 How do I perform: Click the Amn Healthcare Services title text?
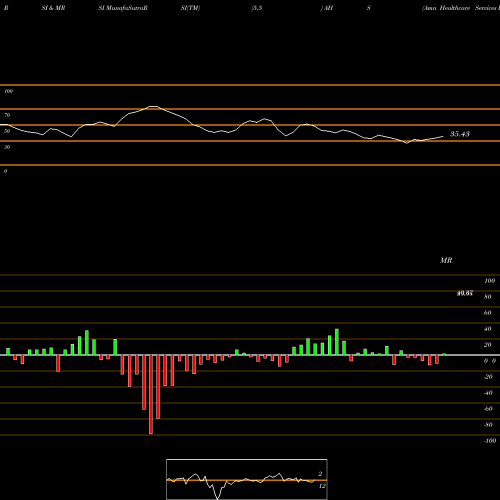coord(461,8)
